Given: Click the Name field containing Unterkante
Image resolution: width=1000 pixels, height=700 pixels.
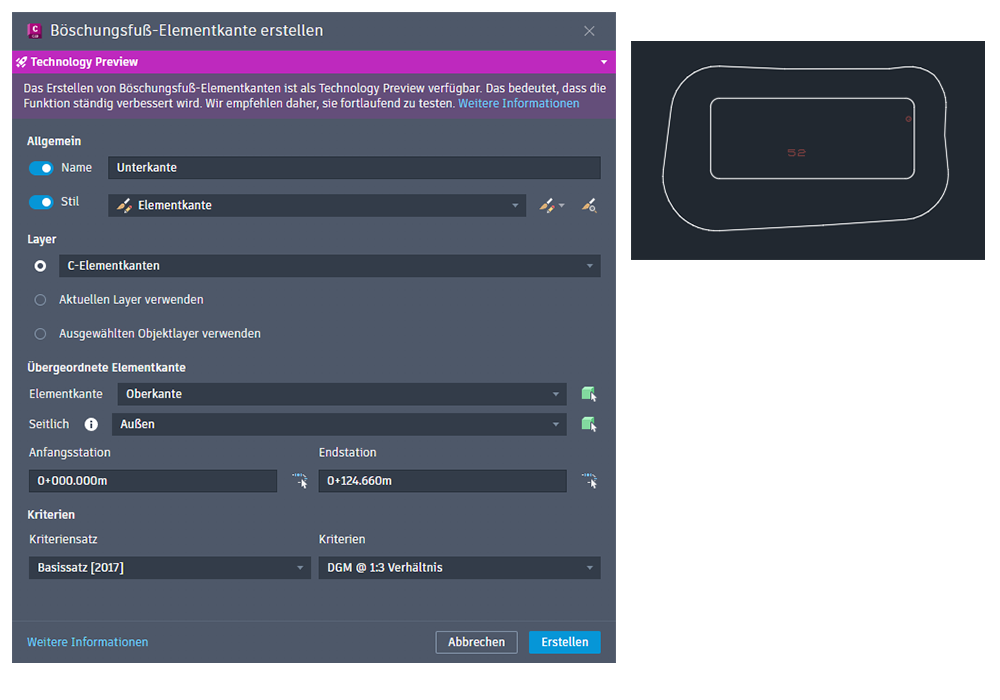Looking at the screenshot, I should click(x=354, y=168).
